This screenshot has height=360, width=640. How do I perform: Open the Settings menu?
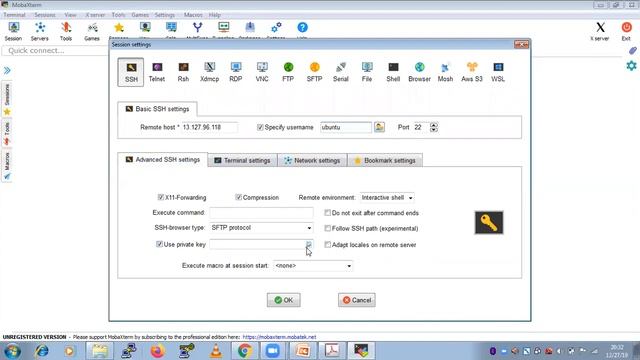[164, 15]
